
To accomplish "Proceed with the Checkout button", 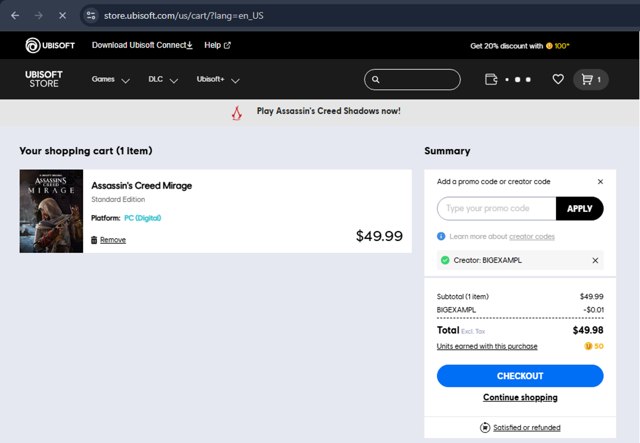I will click(520, 376).
